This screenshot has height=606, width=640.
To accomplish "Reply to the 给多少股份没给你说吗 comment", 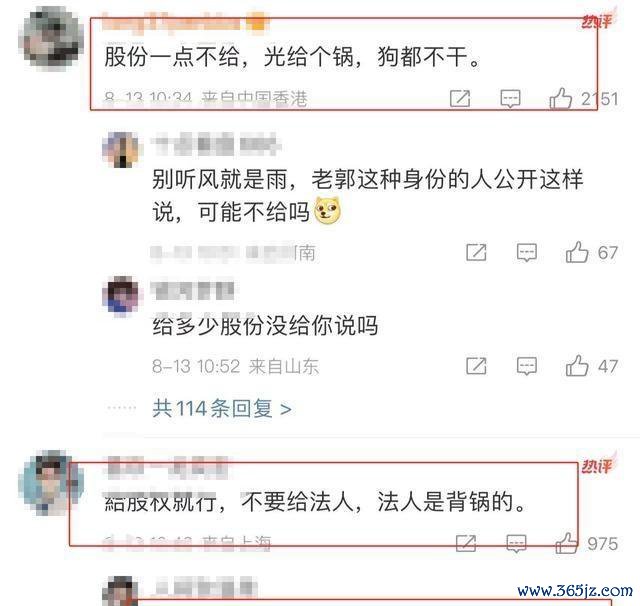I will (527, 366).
